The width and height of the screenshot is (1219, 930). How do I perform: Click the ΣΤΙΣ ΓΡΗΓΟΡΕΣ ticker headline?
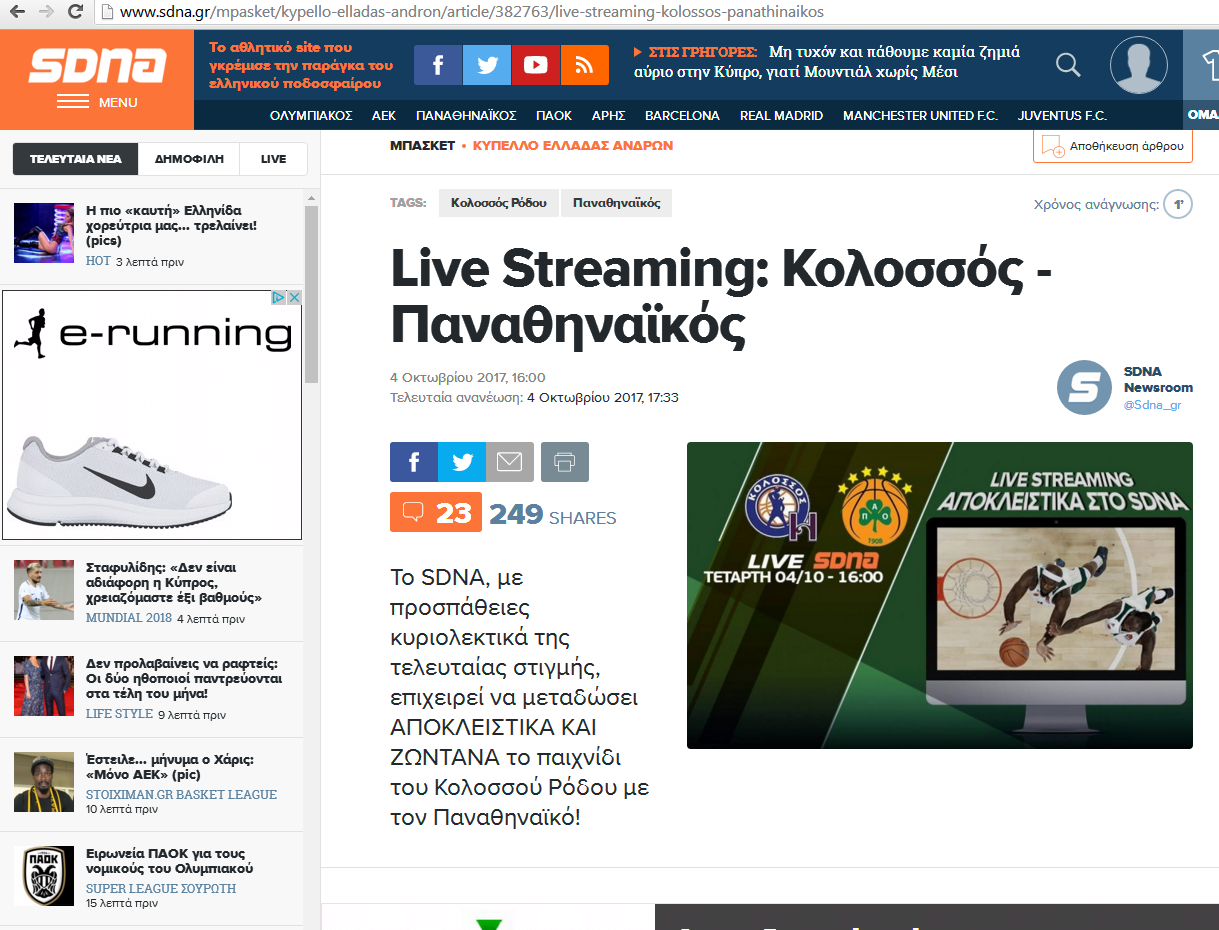tap(827, 62)
